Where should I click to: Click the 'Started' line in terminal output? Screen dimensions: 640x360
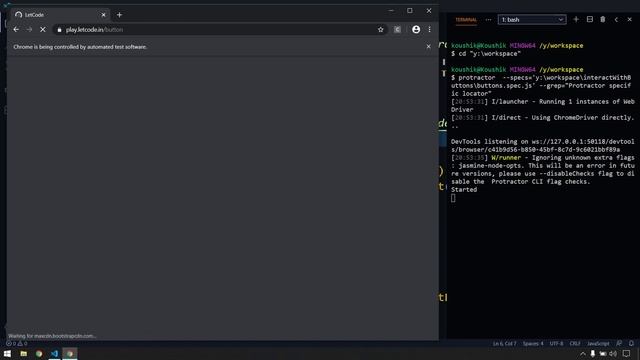(464, 189)
